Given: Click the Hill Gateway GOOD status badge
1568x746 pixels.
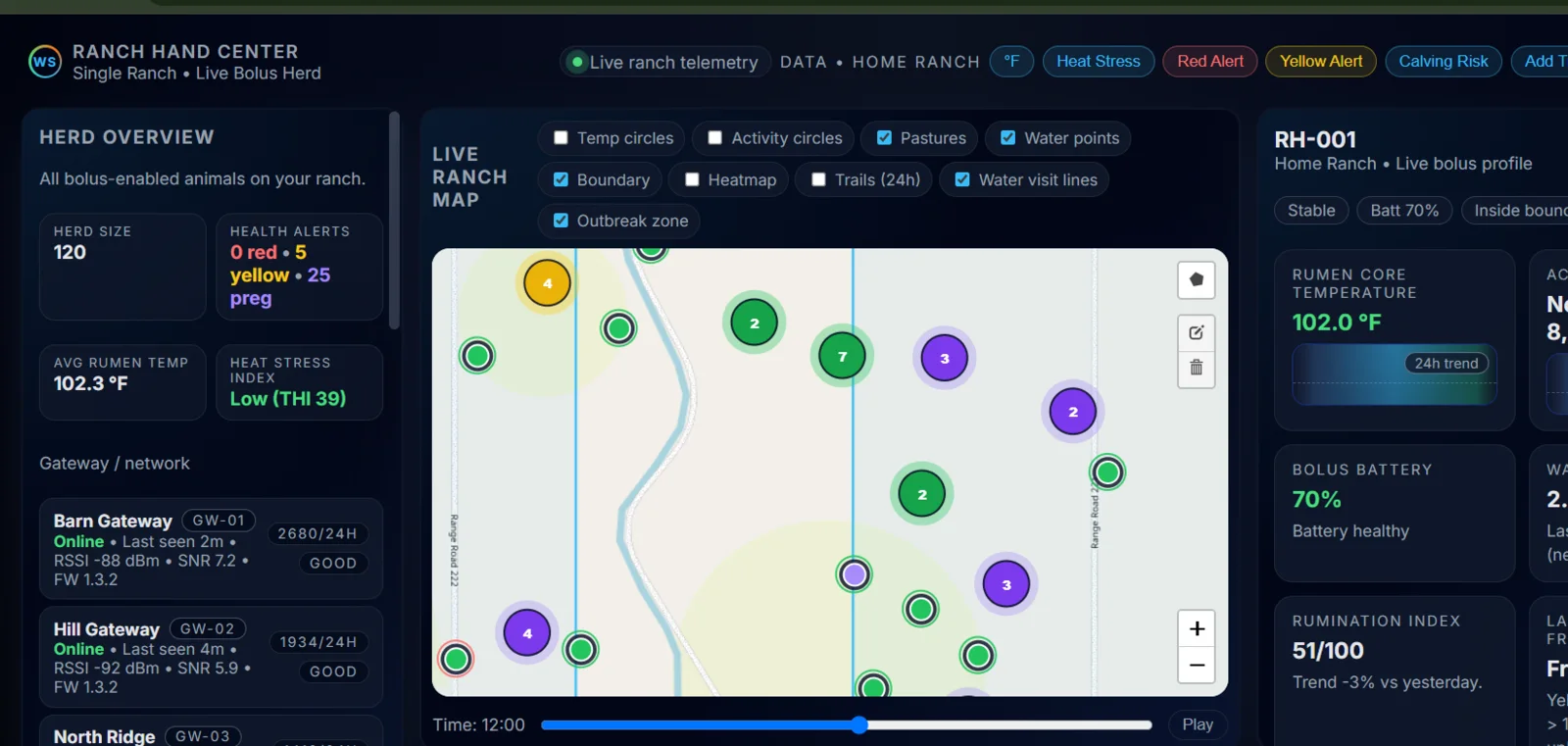Looking at the screenshot, I should [333, 671].
